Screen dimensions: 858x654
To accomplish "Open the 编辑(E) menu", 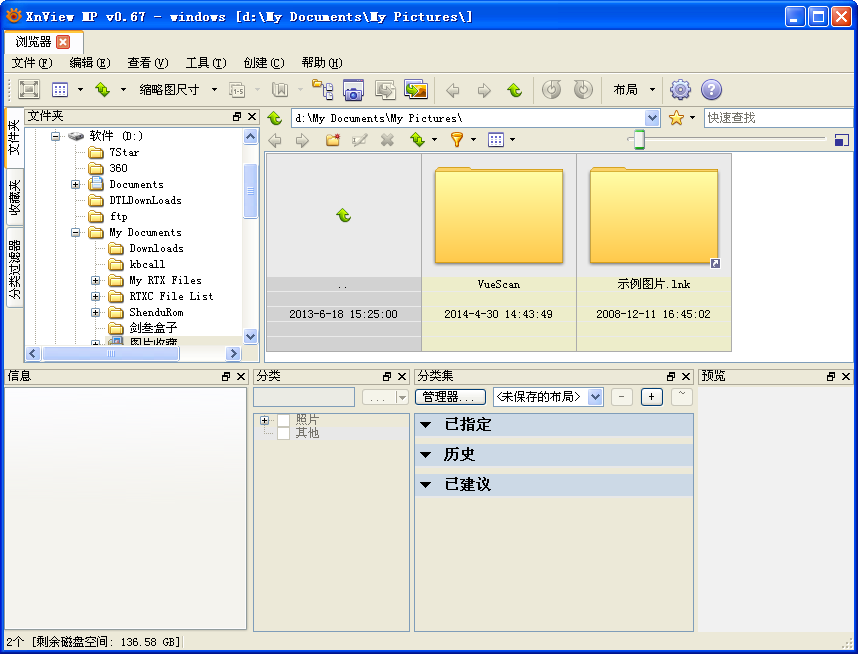I will 90,63.
